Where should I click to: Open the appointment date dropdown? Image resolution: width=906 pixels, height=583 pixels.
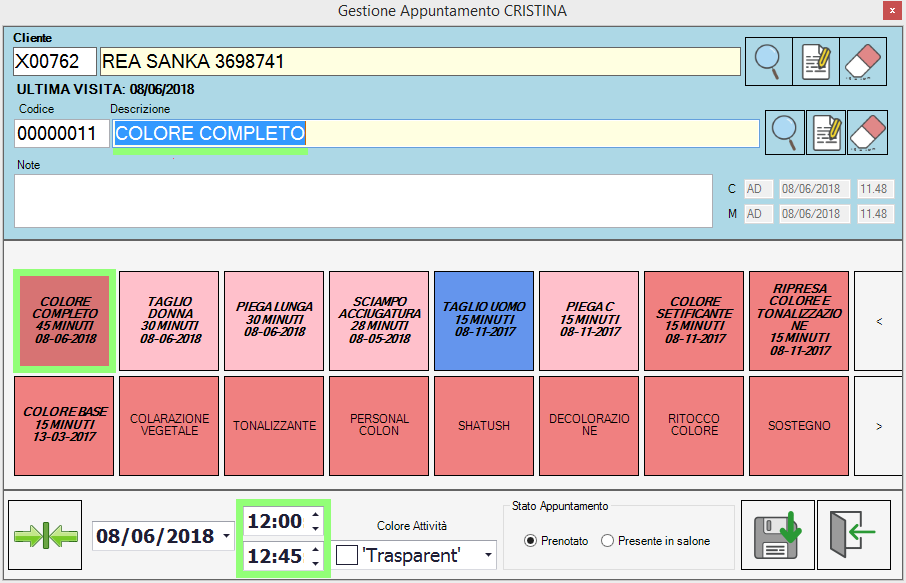(228, 537)
